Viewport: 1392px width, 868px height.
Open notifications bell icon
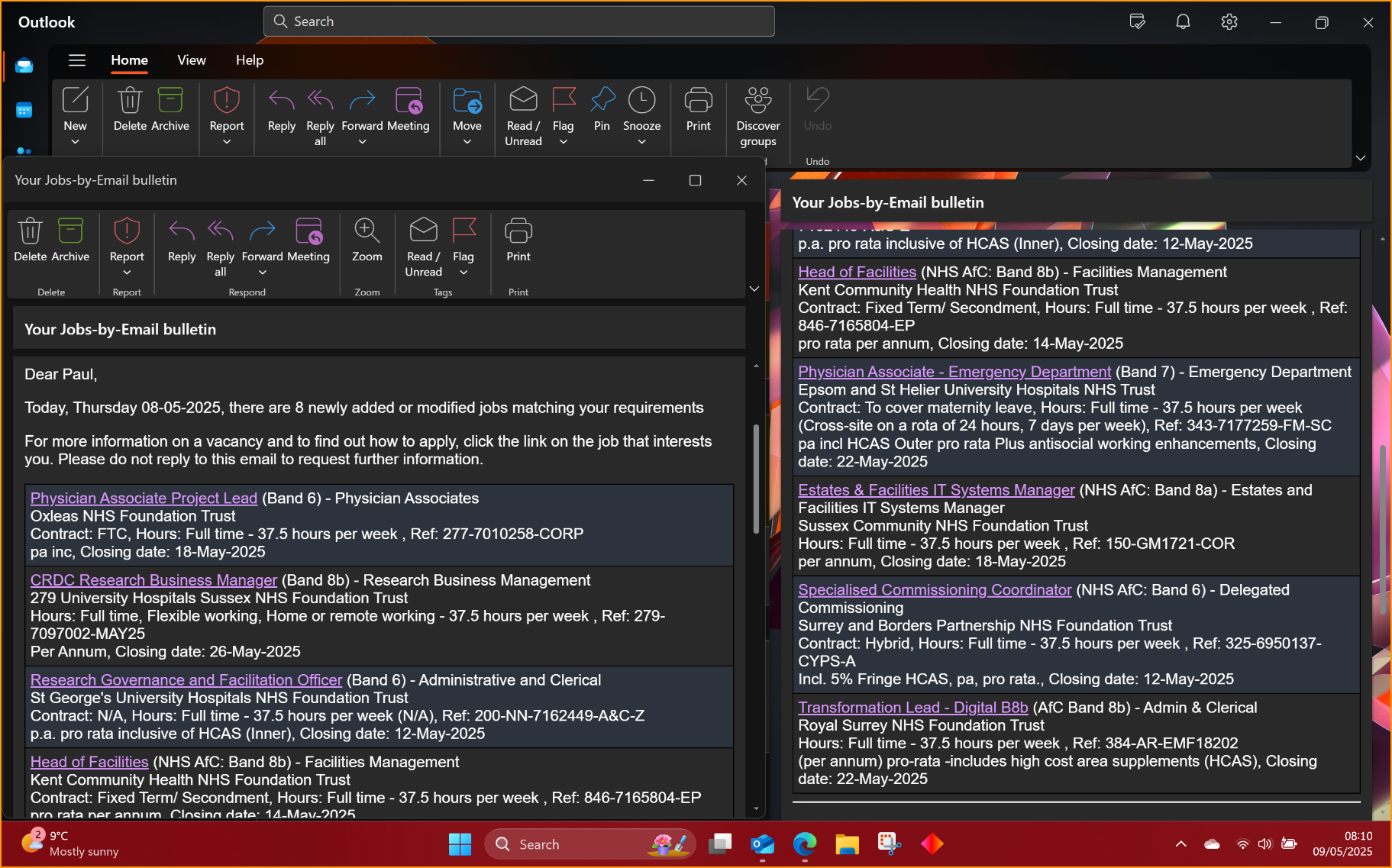[x=1183, y=22]
